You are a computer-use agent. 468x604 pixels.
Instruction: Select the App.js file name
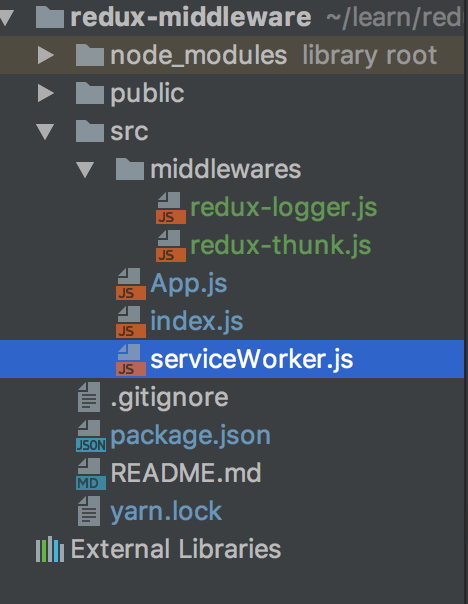189,284
